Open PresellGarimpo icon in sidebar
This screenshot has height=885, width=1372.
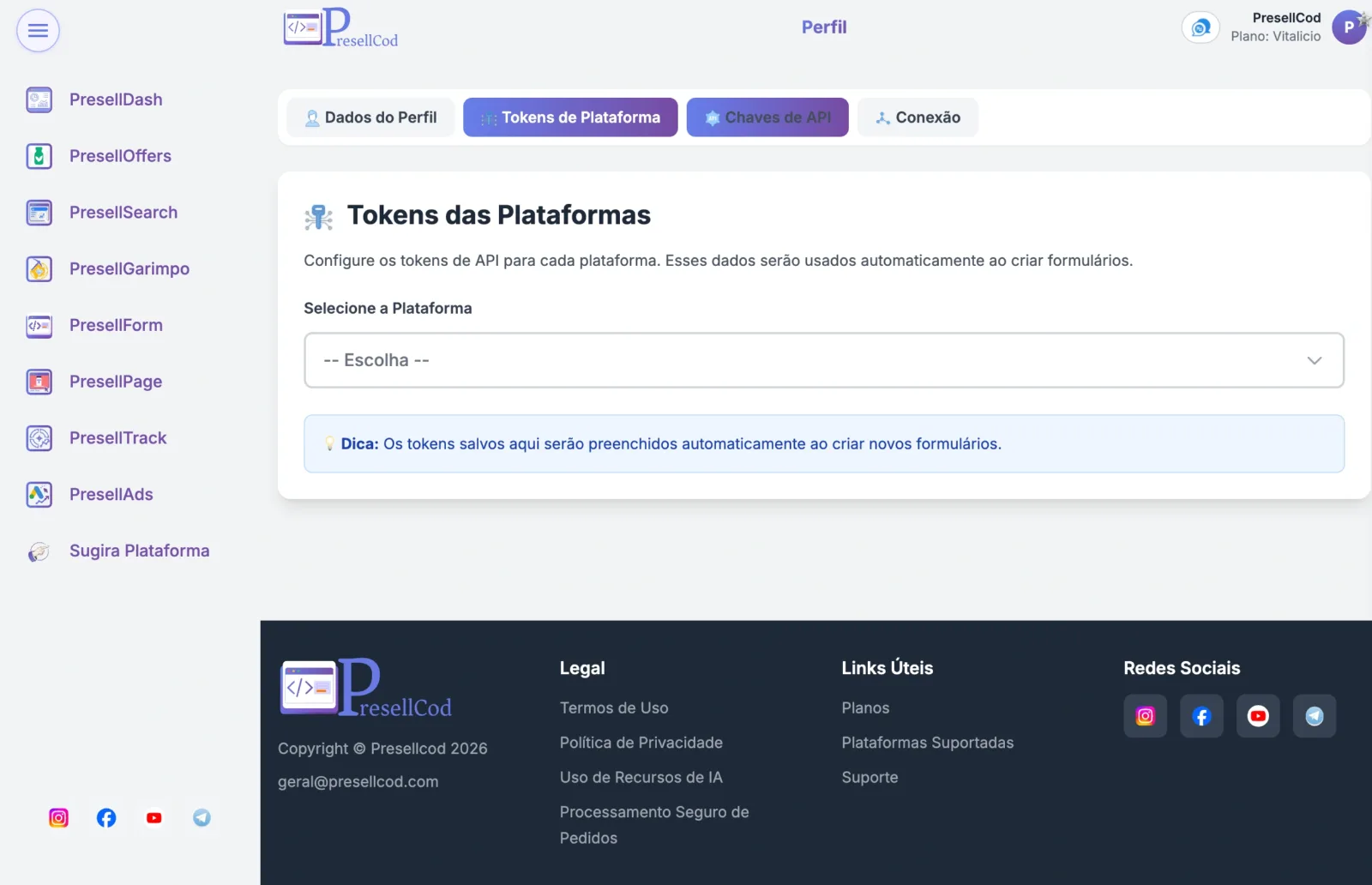pyautogui.click(x=39, y=269)
